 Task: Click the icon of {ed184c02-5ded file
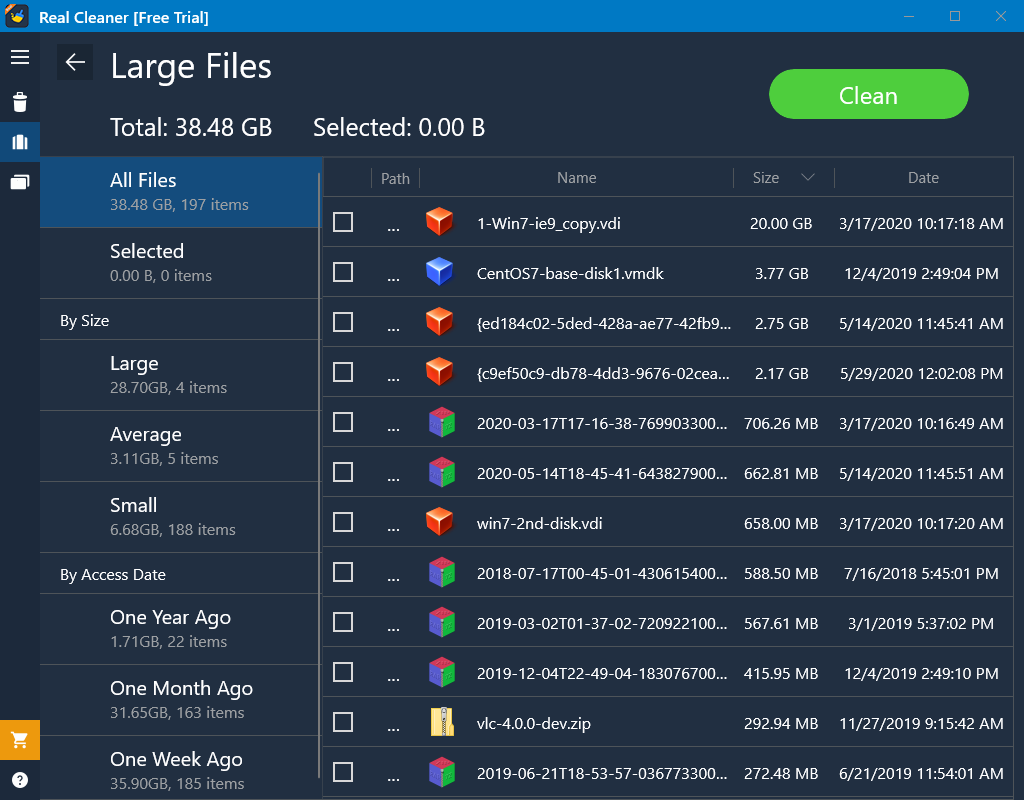[440, 322]
